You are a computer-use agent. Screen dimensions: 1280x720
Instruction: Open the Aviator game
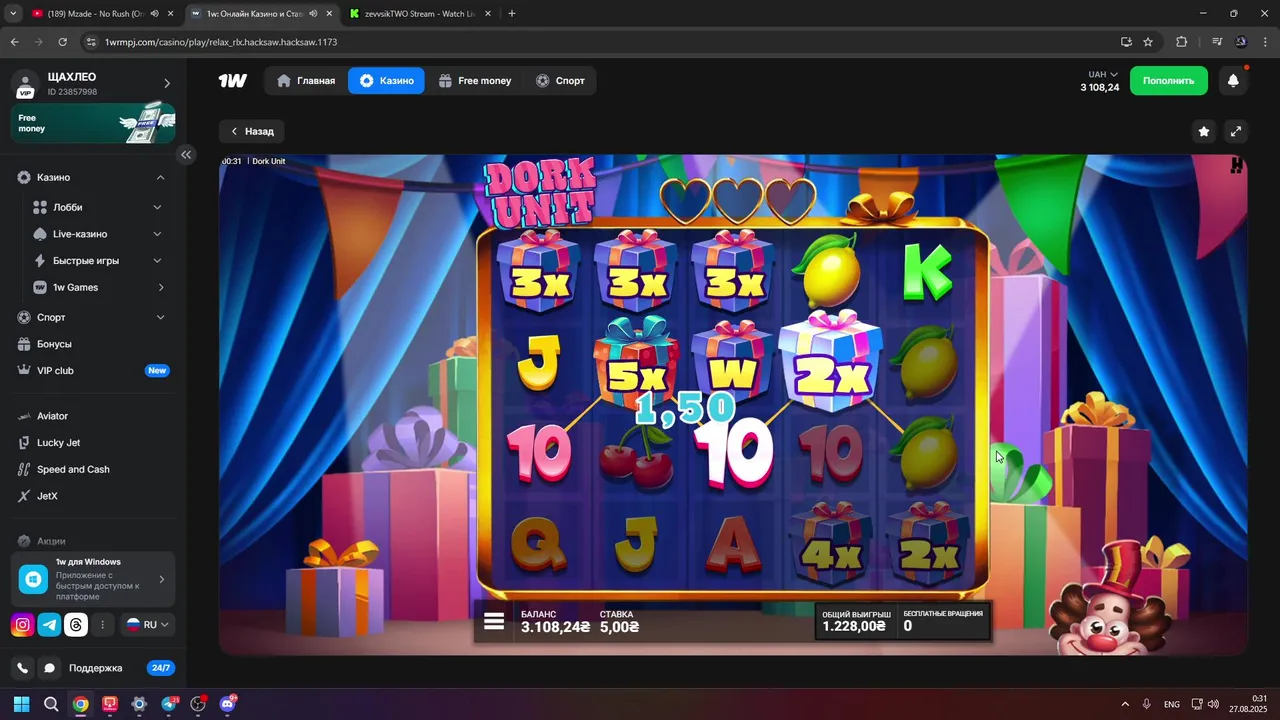tap(52, 416)
